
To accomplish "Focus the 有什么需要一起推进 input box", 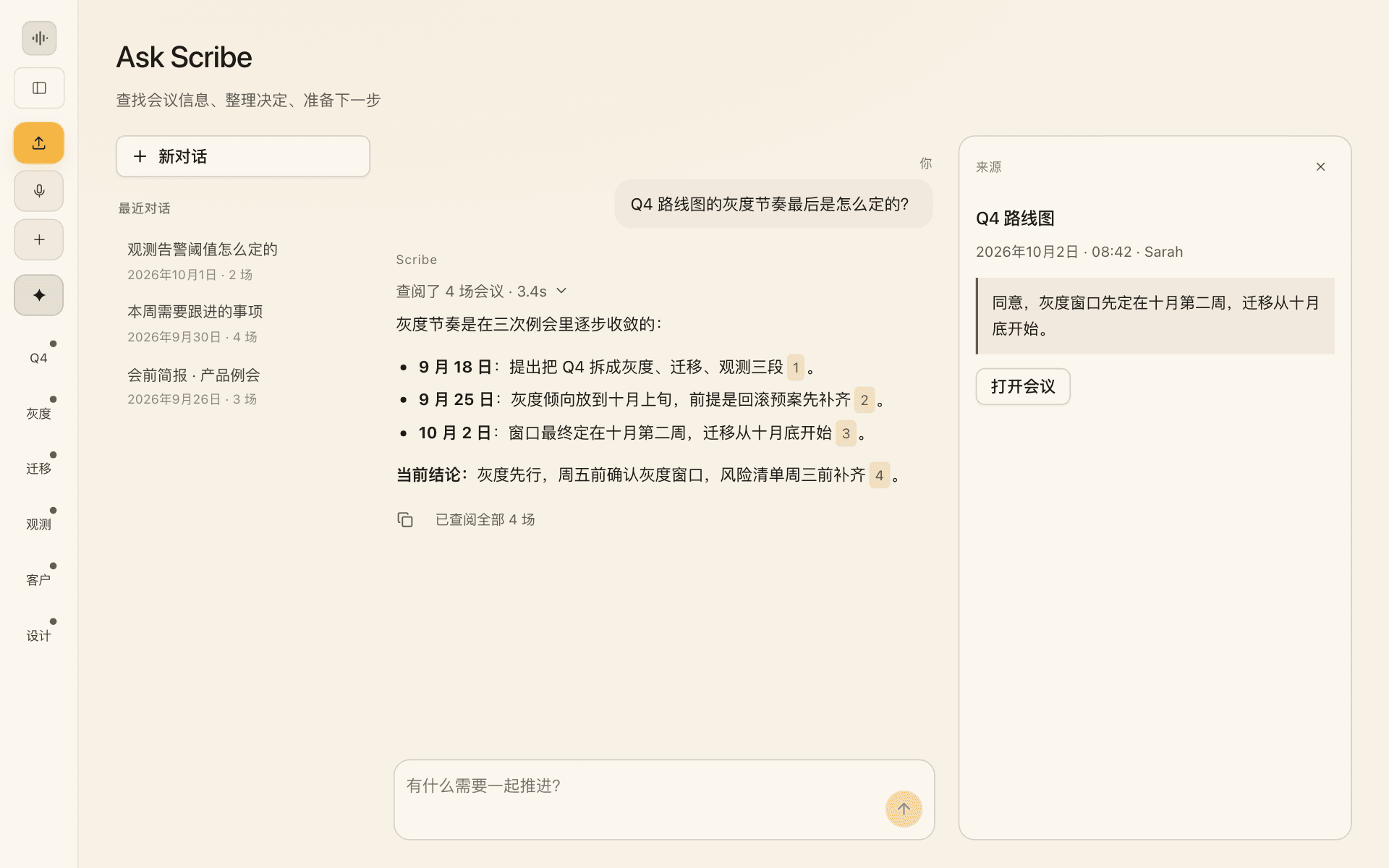I will pyautogui.click(x=664, y=799).
